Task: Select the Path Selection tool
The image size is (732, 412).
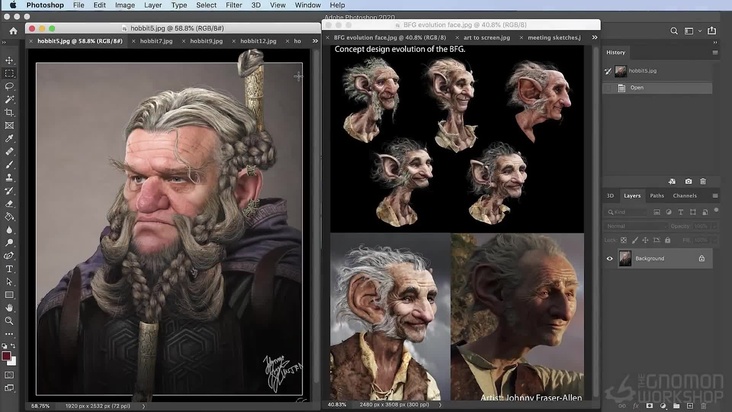Action: click(9, 282)
